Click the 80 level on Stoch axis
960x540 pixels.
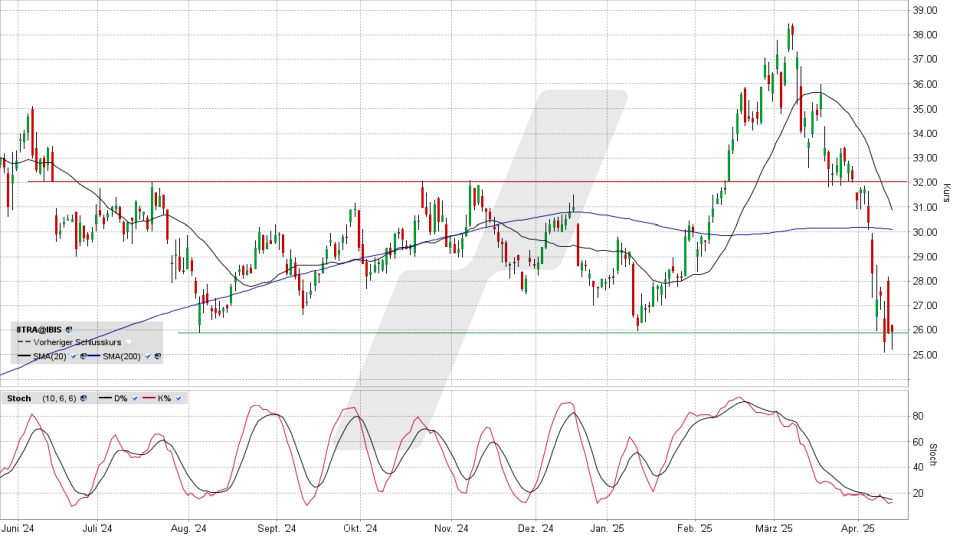click(x=918, y=416)
